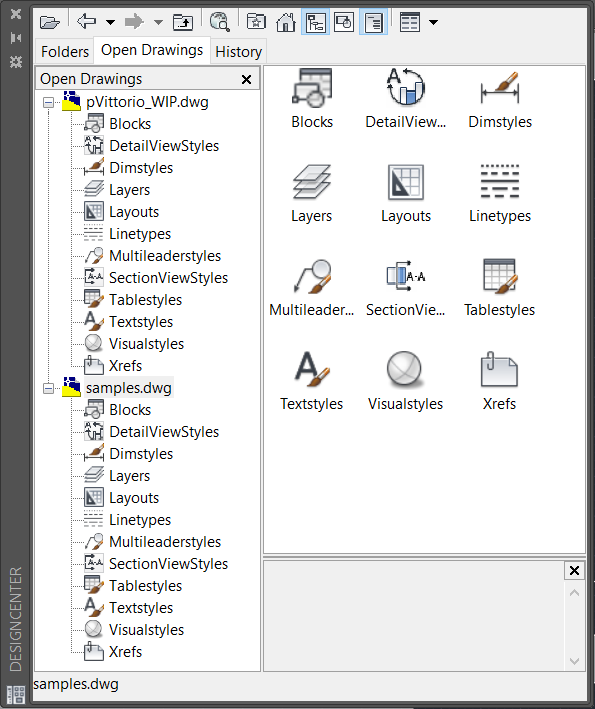The height and width of the screenshot is (709, 595).
Task: Click the Up one level folder icon
Action: 183,22
